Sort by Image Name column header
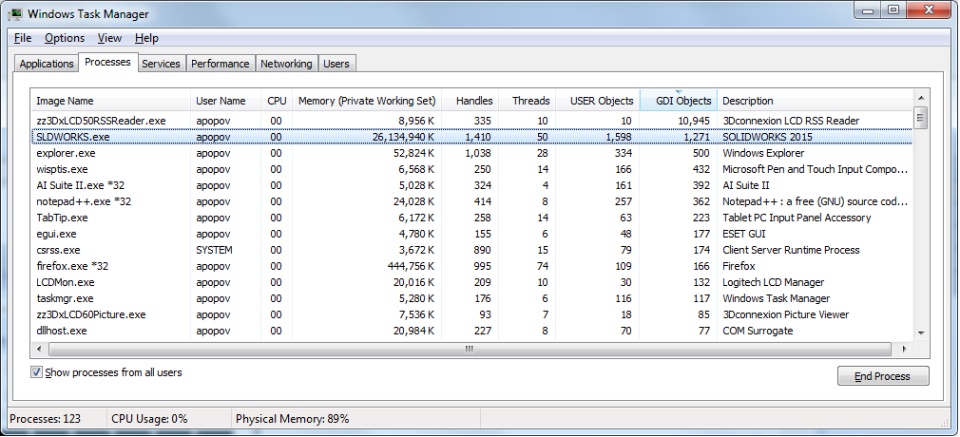This screenshot has height=437, width=960. tap(110, 101)
